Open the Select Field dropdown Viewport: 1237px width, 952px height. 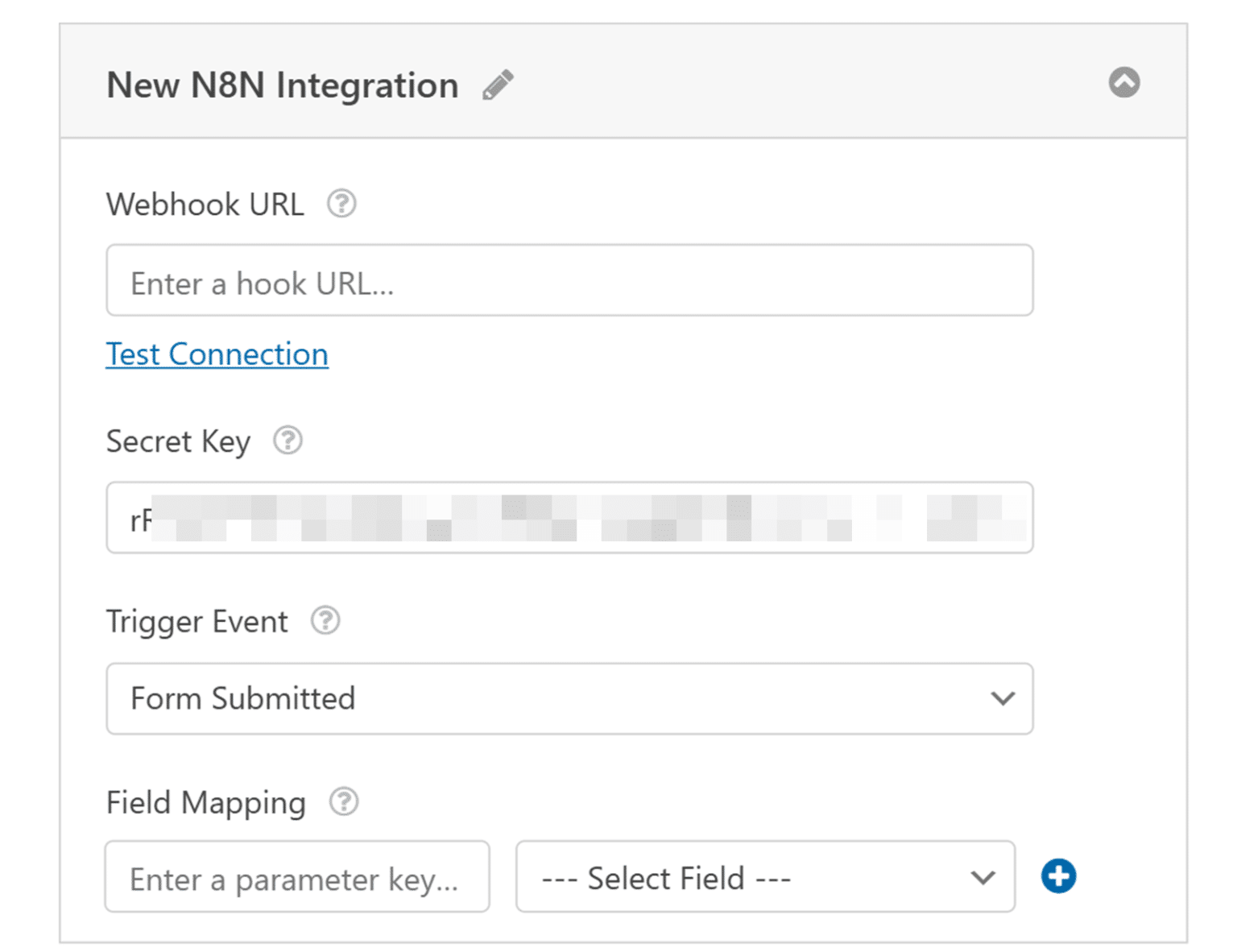point(767,878)
